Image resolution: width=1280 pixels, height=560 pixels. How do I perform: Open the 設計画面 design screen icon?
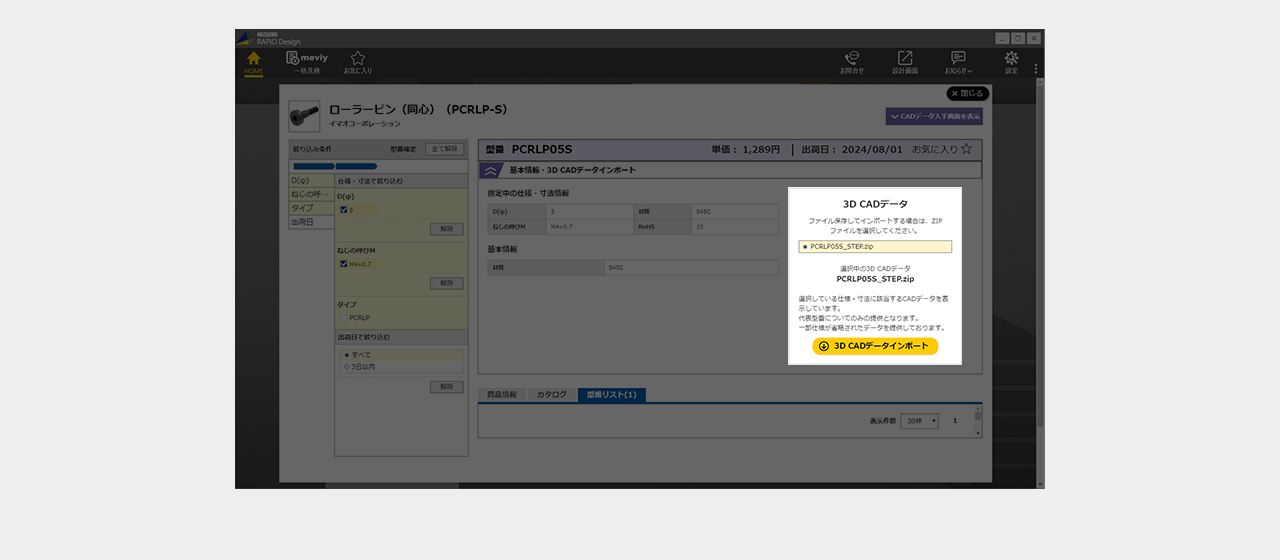click(905, 62)
